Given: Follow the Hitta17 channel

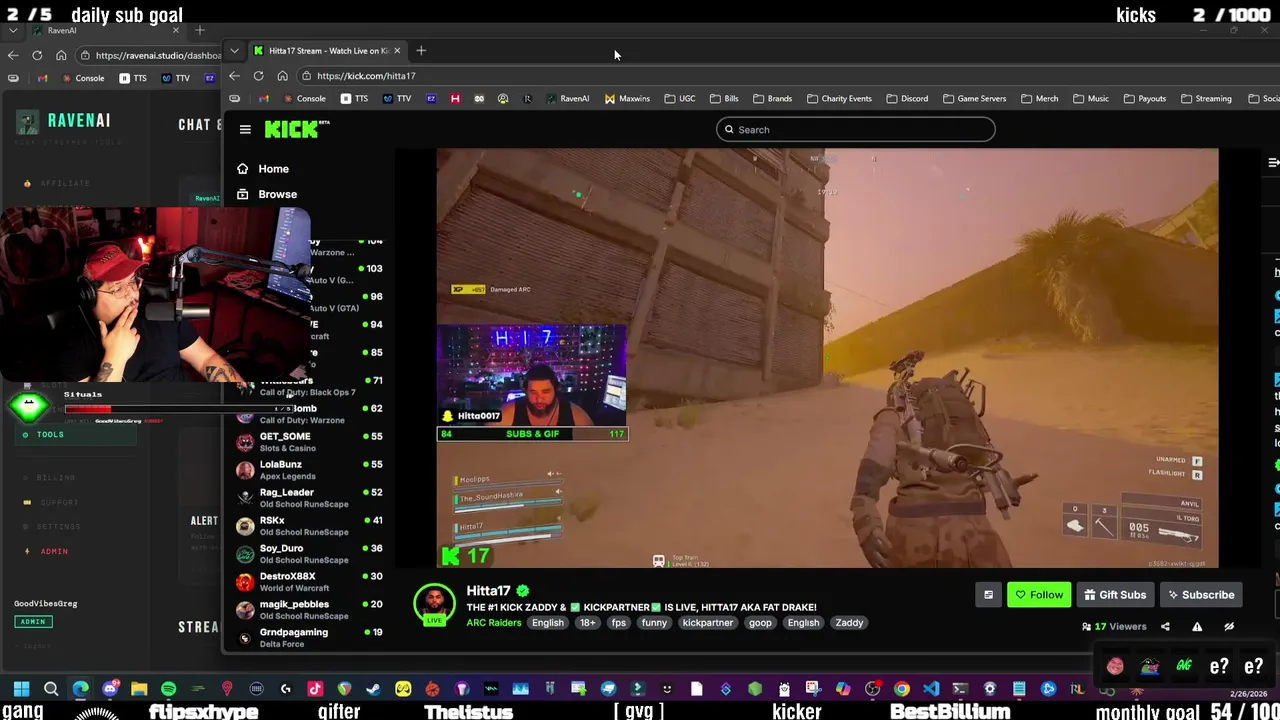Looking at the screenshot, I should (x=1038, y=595).
